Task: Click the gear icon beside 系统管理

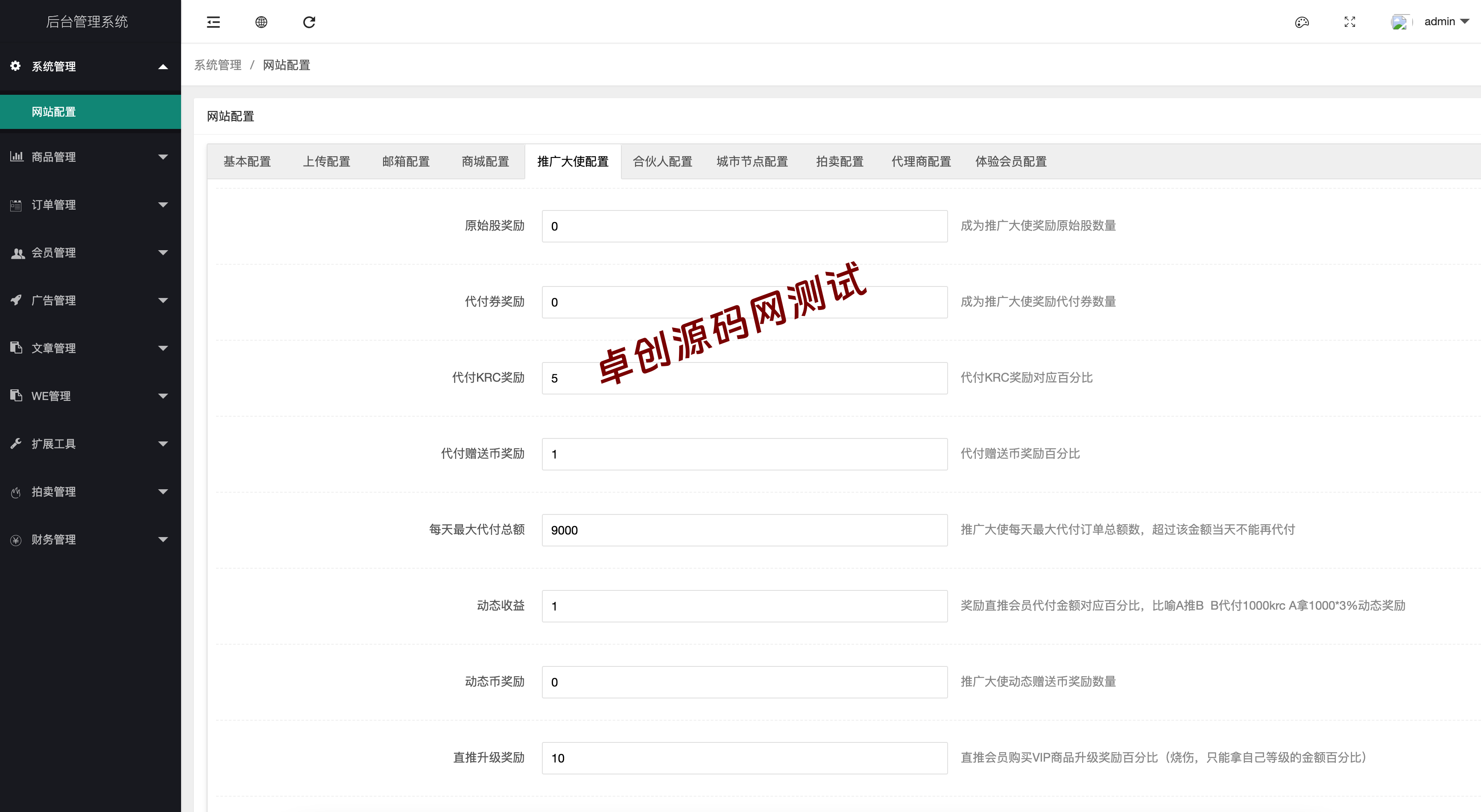Action: pos(15,65)
